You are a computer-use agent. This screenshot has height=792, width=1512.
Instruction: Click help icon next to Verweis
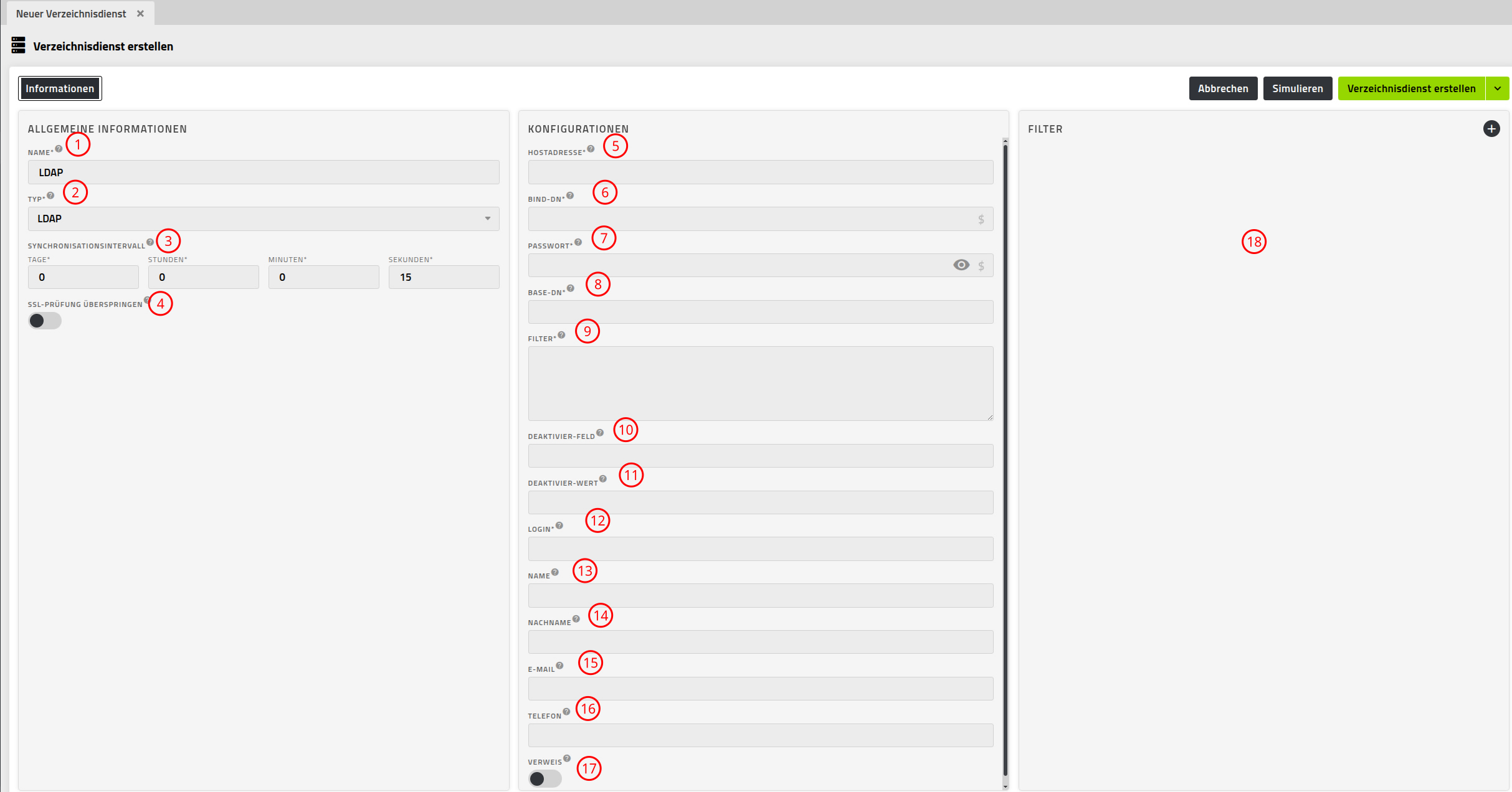pyautogui.click(x=567, y=758)
